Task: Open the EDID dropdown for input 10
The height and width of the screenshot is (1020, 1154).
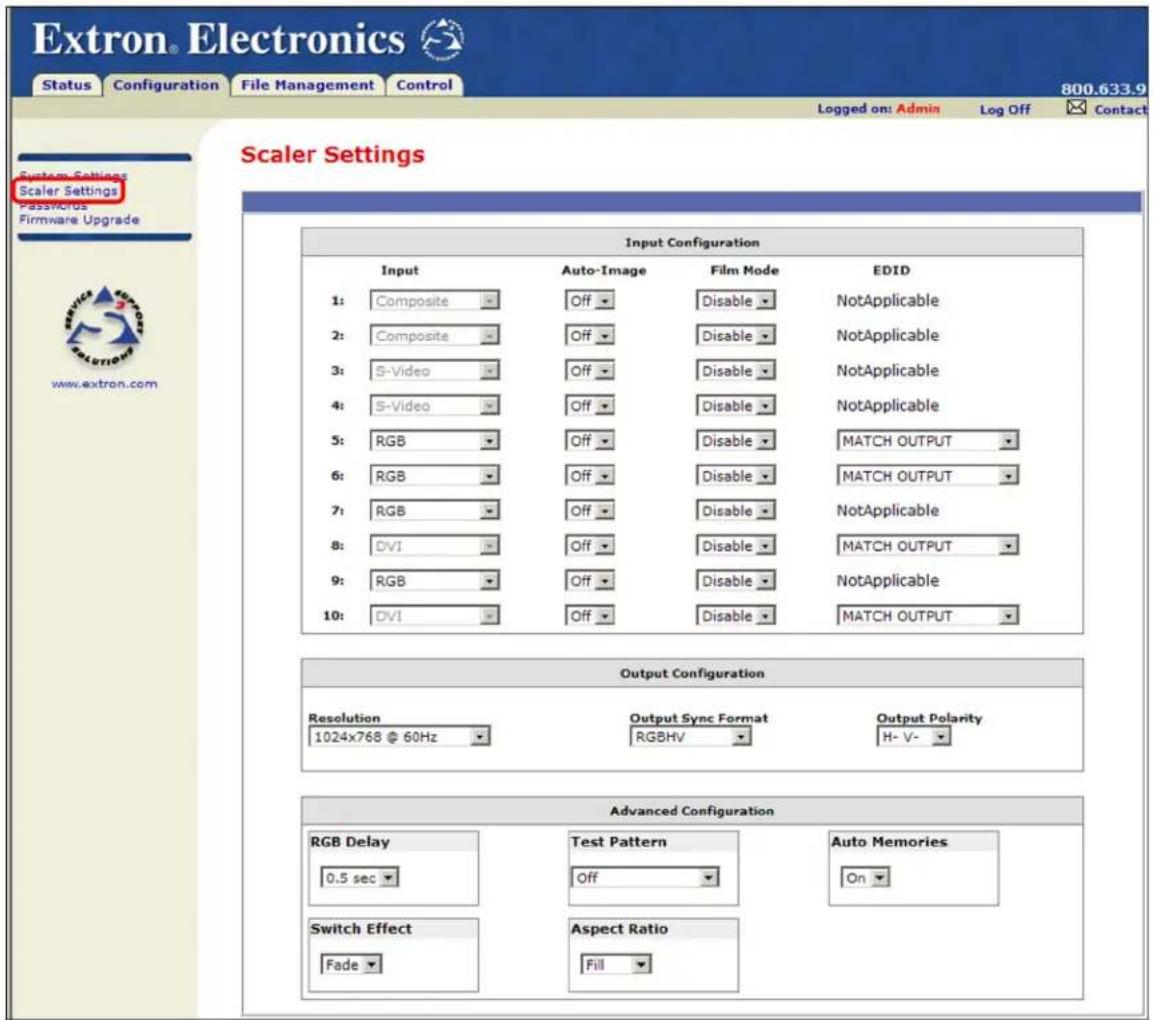Action: [x=927, y=615]
